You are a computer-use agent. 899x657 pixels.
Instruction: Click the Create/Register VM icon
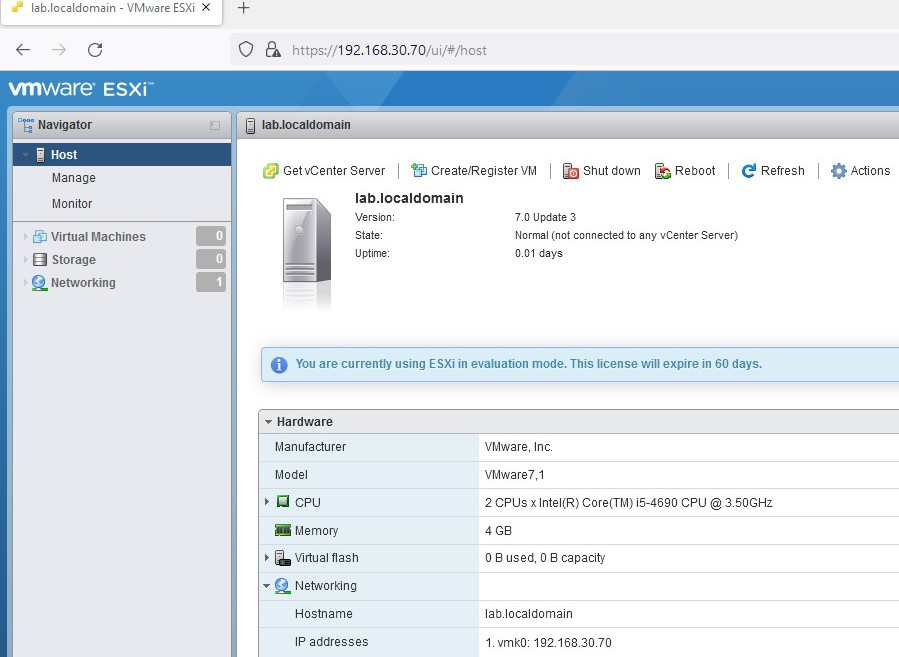coord(419,170)
